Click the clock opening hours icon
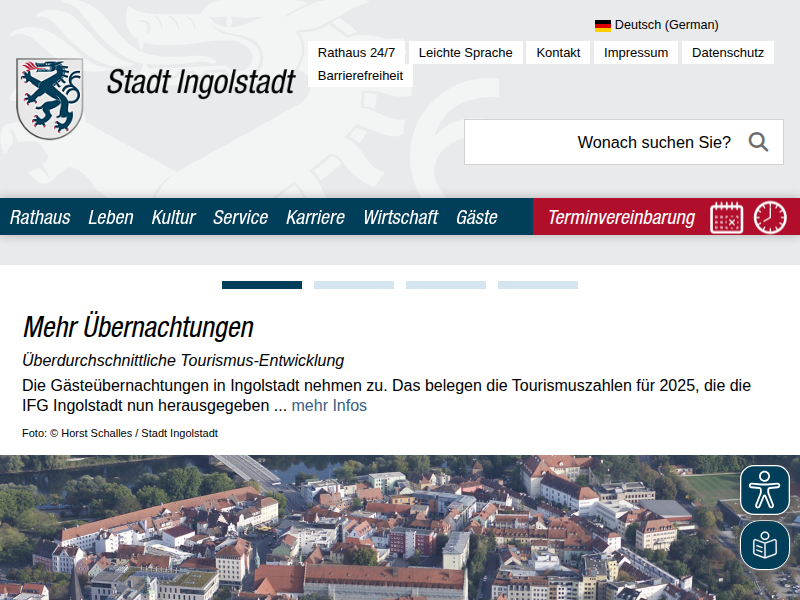The image size is (800, 600). click(770, 217)
